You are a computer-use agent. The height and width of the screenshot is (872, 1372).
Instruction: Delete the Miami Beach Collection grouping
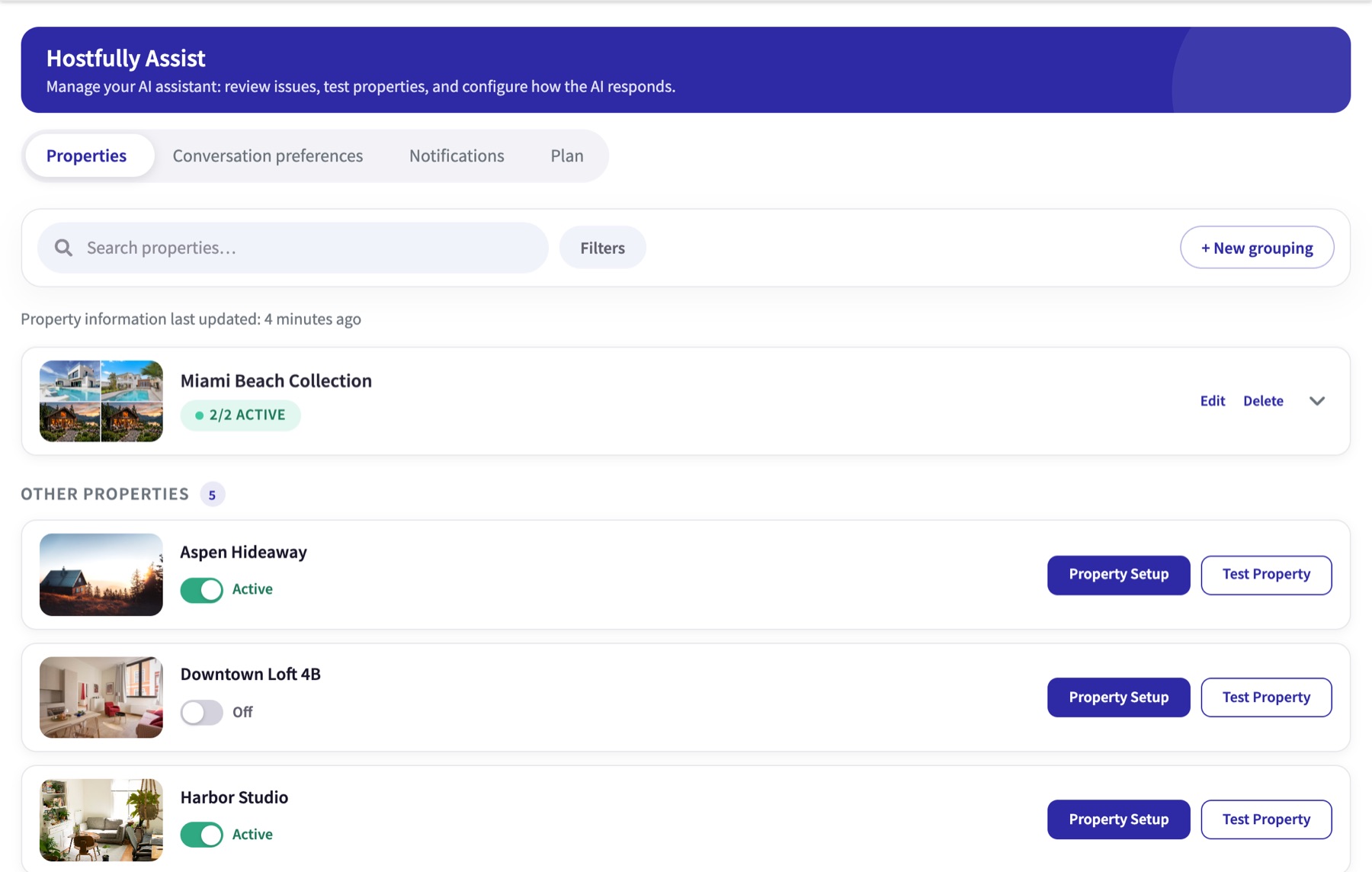[x=1263, y=401]
